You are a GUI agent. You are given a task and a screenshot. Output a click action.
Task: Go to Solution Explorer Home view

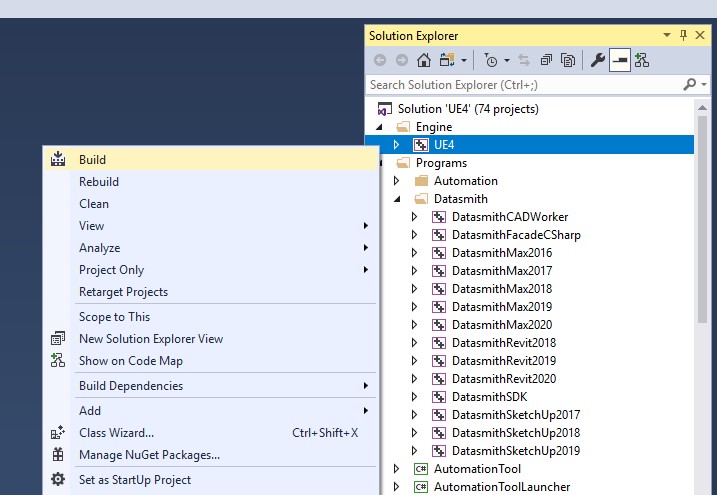(424, 60)
